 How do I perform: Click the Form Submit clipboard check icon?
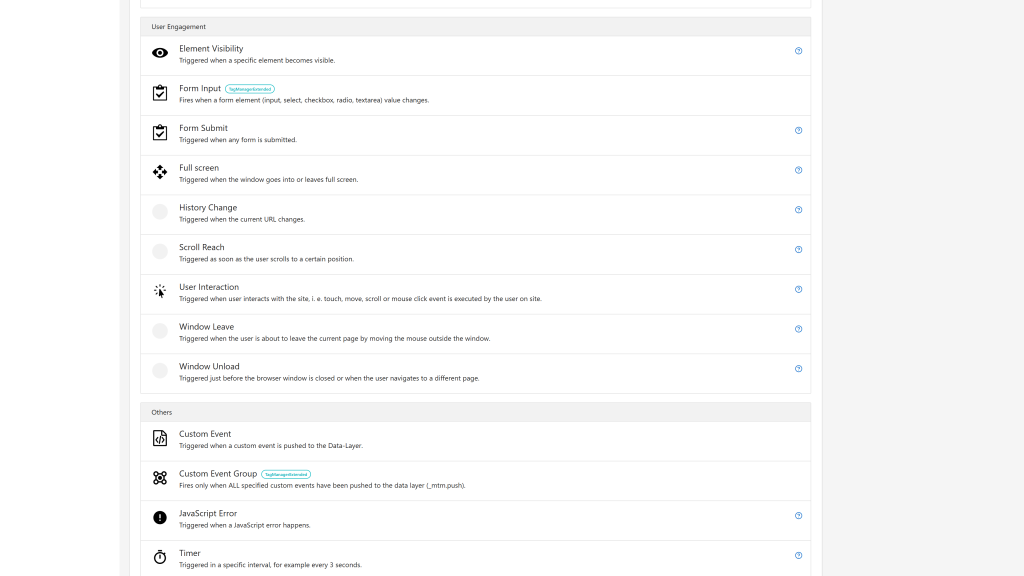click(x=160, y=133)
